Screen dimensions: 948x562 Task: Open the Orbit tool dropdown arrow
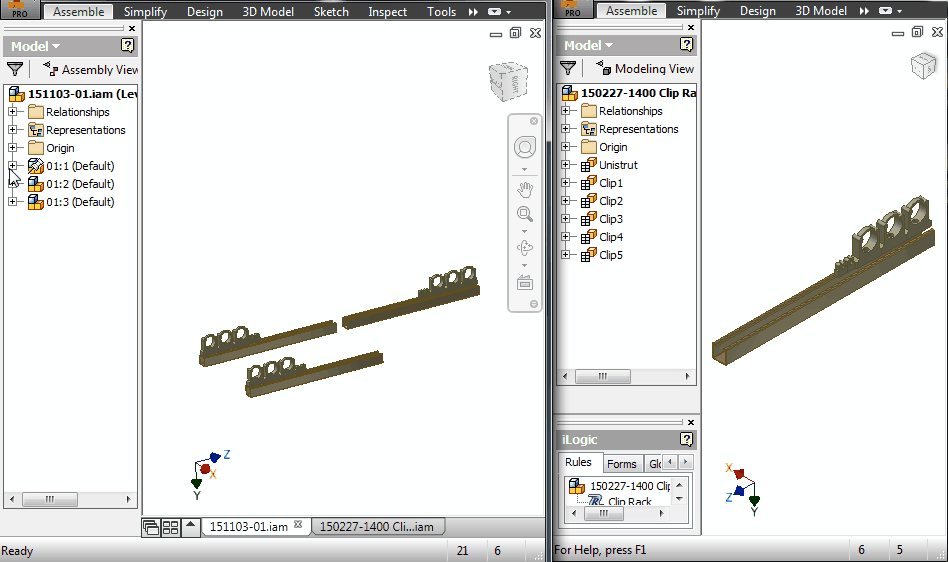pos(524,265)
